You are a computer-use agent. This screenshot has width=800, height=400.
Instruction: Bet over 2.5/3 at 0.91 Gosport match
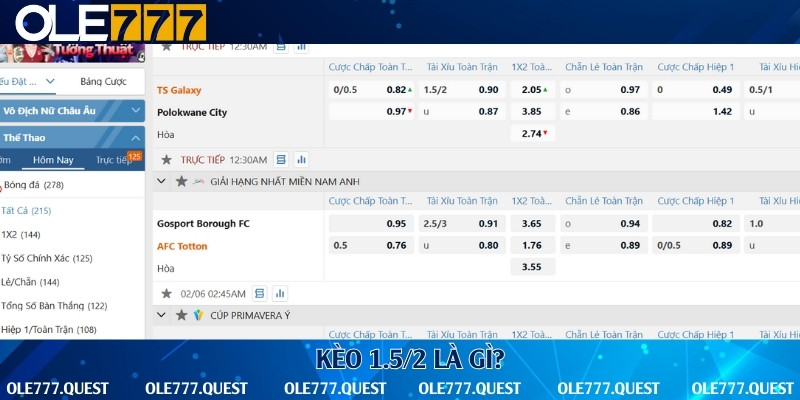click(x=462, y=223)
